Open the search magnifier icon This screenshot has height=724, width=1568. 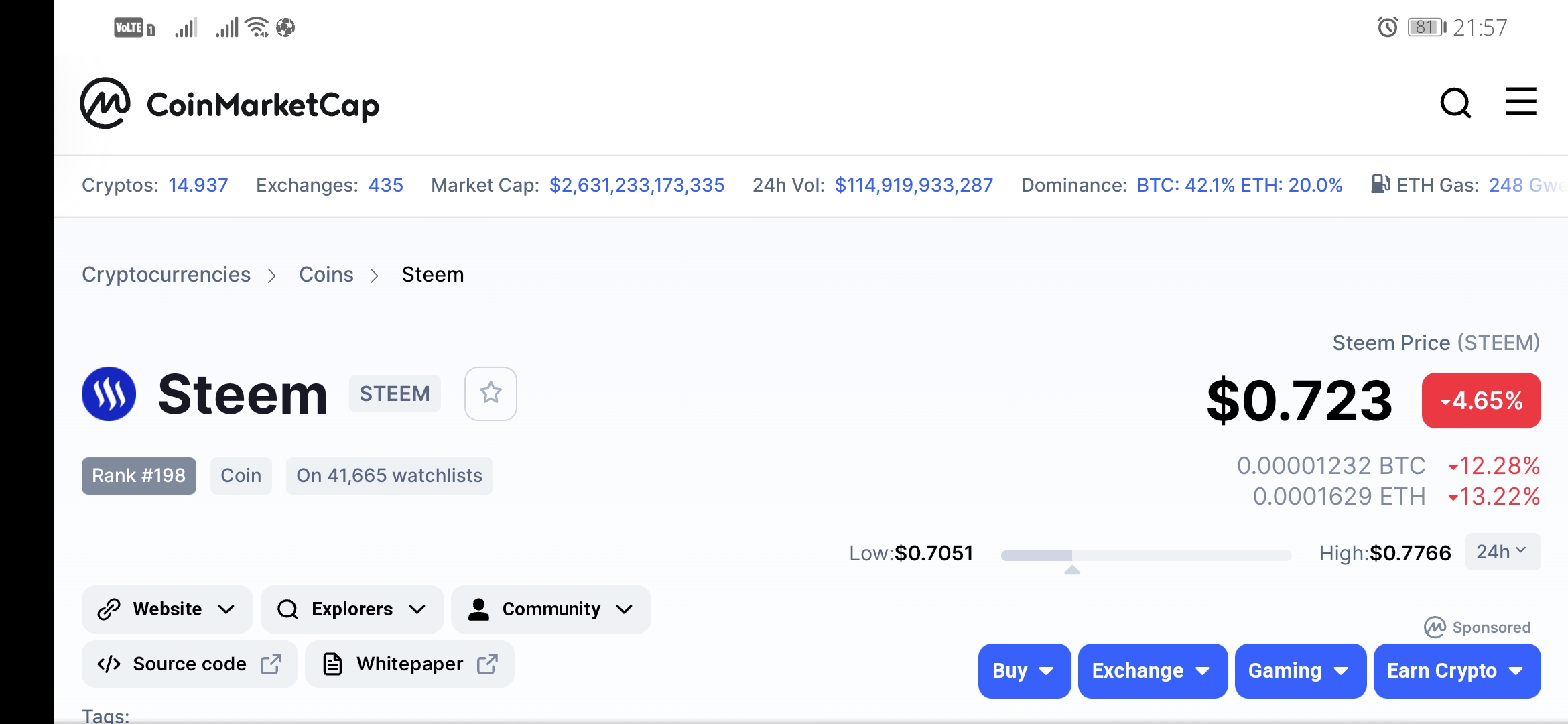point(1455,103)
